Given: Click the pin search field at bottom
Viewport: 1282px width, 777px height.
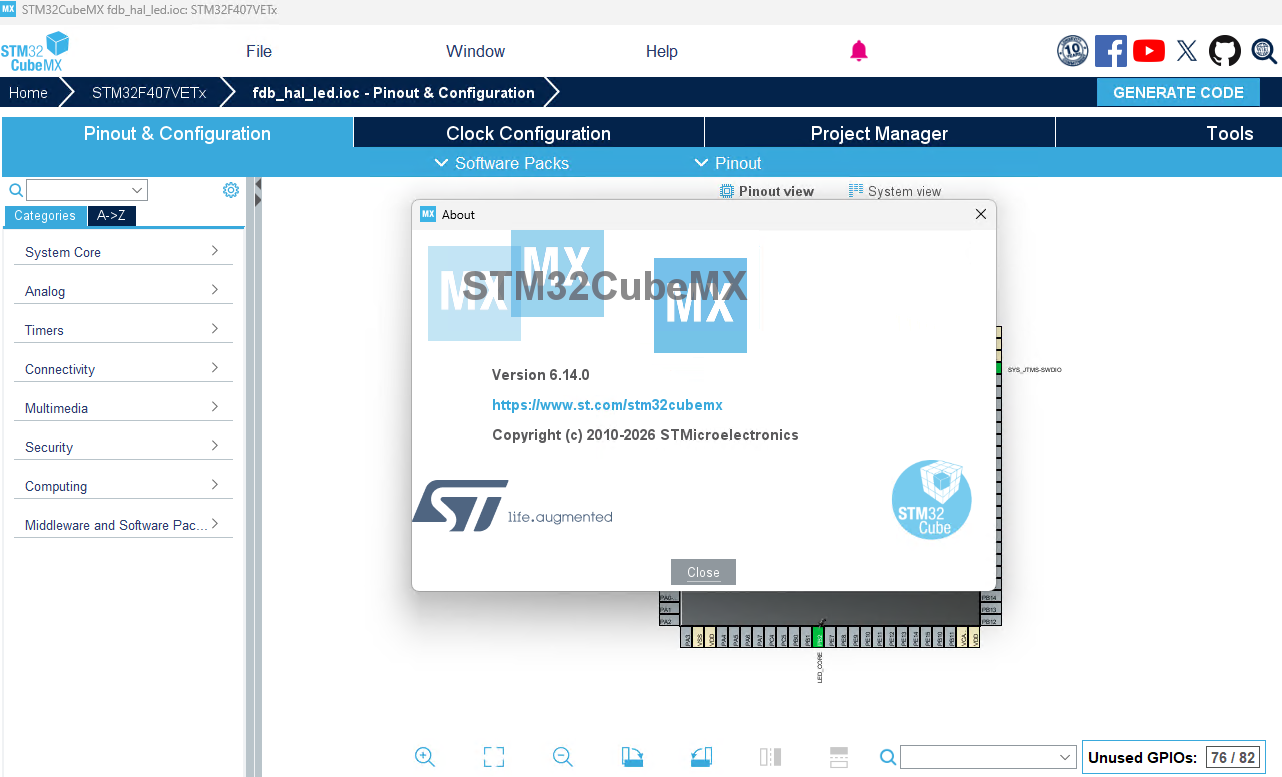Looking at the screenshot, I should coord(988,757).
